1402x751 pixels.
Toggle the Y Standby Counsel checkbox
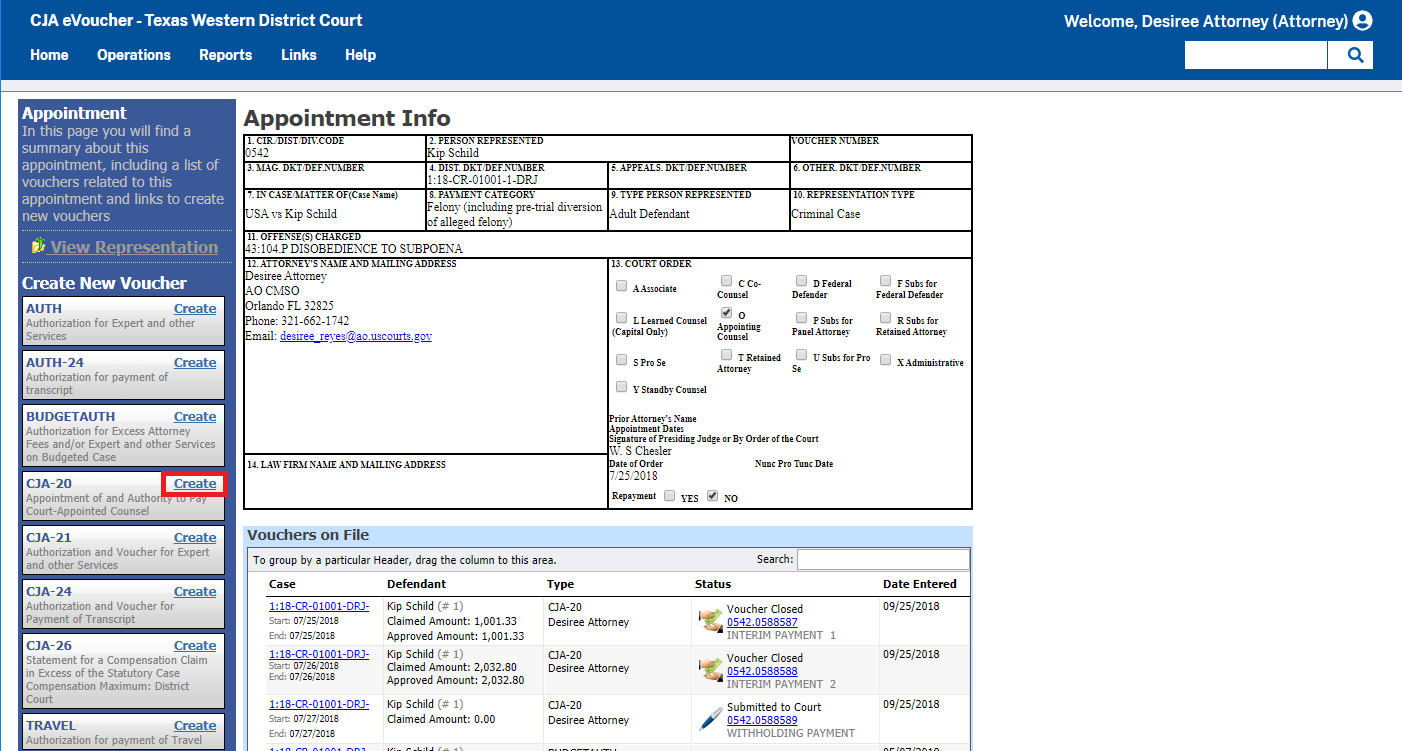(622, 388)
